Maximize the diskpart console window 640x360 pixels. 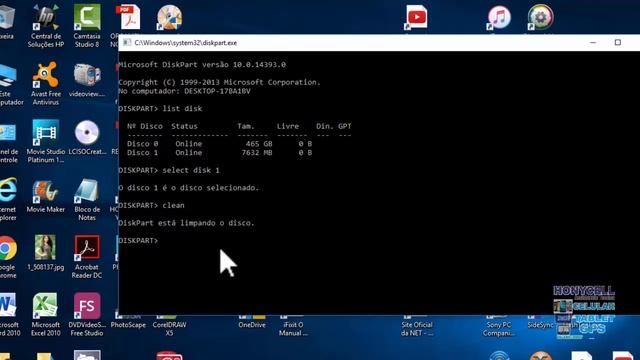click(x=618, y=42)
